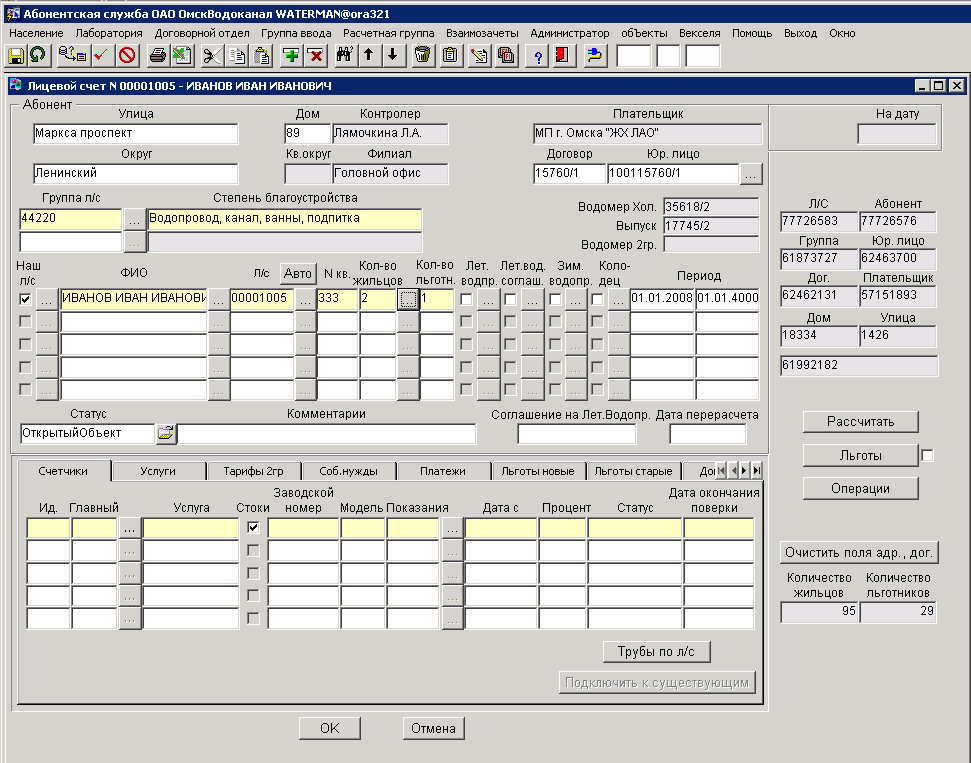Open the Лаборатория menu
Viewport: 971px width, 763px height.
tap(109, 33)
